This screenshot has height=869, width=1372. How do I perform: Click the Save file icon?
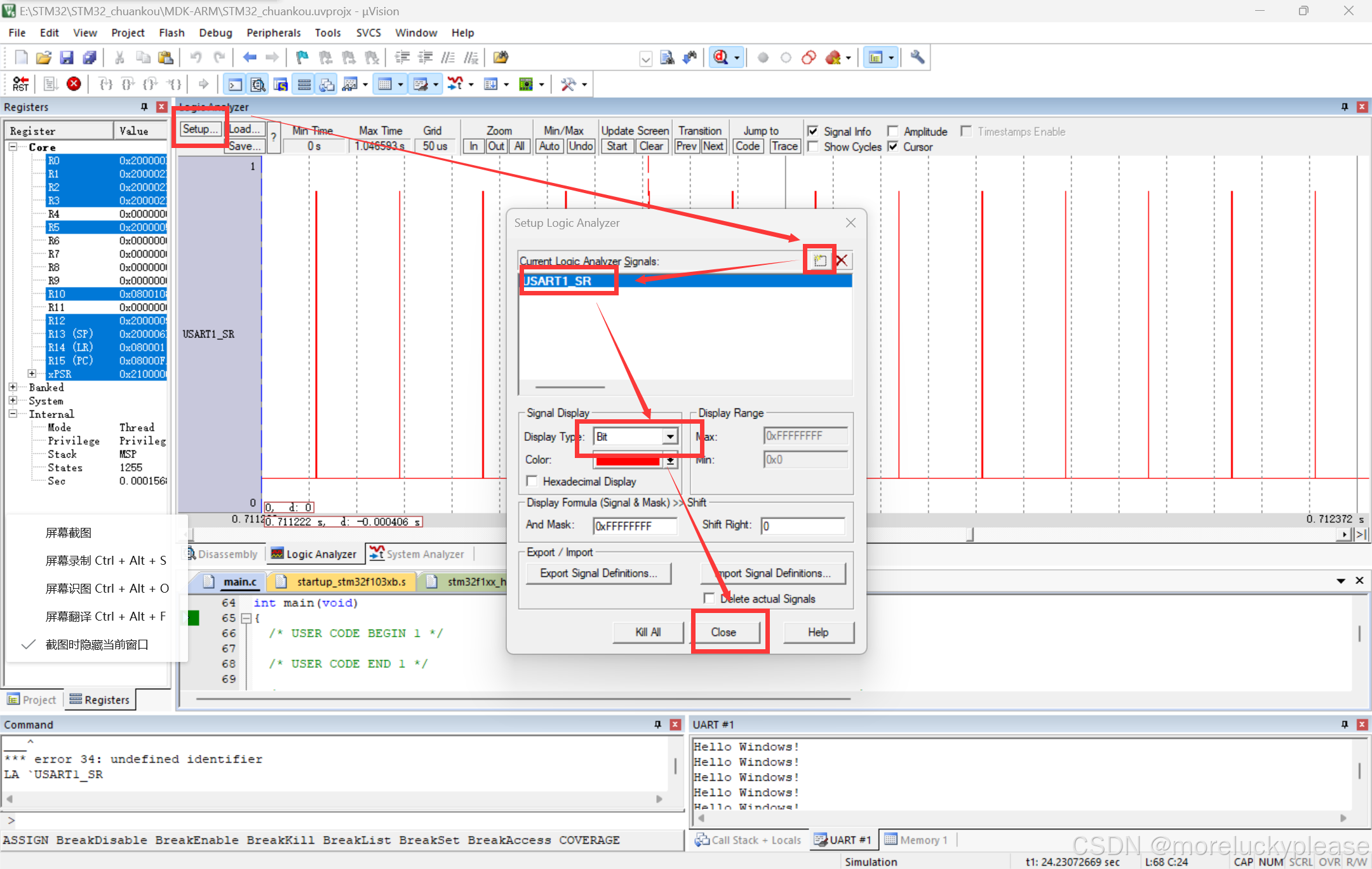coord(67,58)
